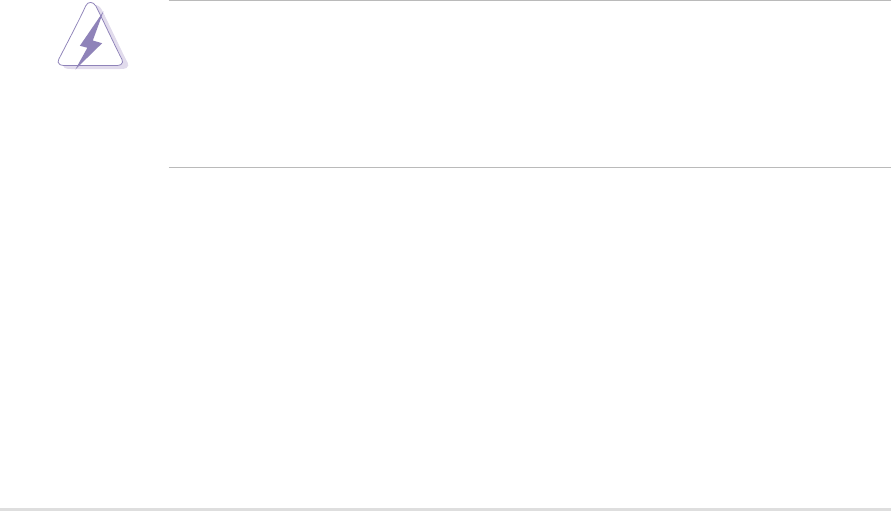The image size is (891, 511).
Task: Select the lightning bolt inside the triangle
Action: (x=90, y=40)
